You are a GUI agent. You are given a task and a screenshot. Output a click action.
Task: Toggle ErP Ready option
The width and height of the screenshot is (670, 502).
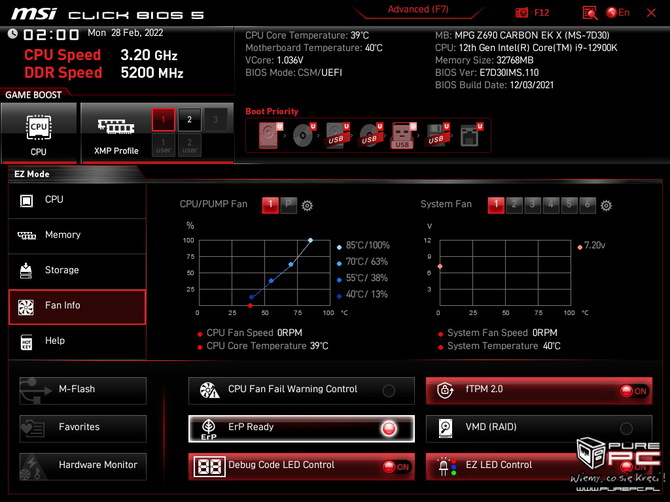pos(301,428)
